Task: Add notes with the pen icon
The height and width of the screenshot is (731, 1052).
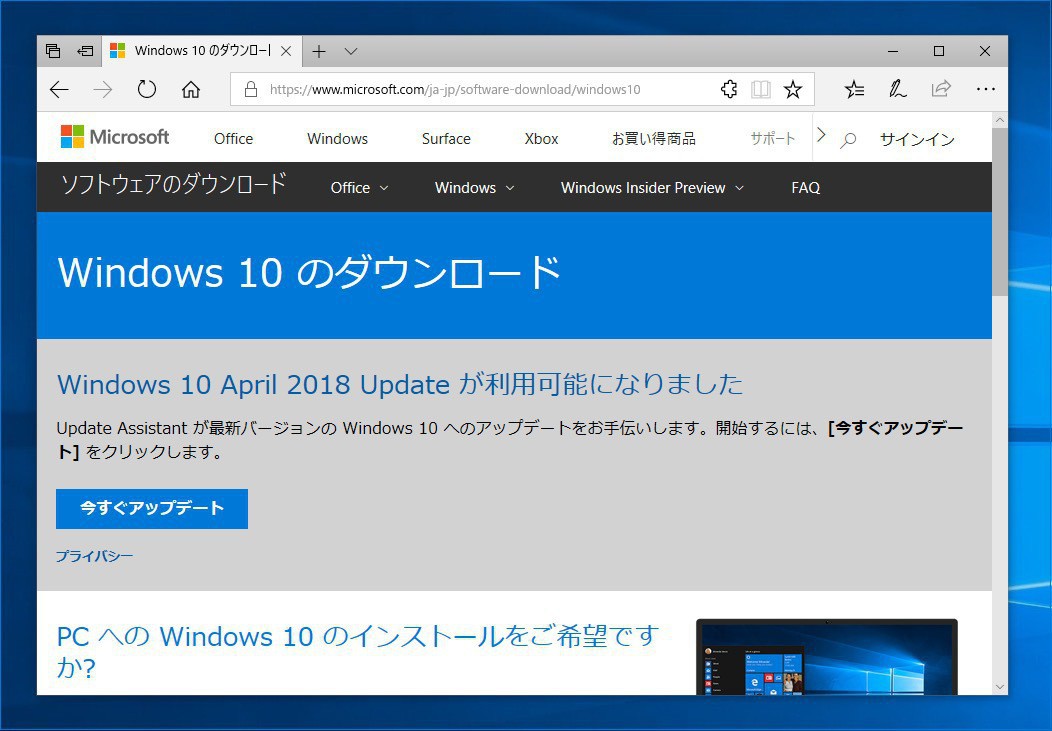Action: (898, 89)
